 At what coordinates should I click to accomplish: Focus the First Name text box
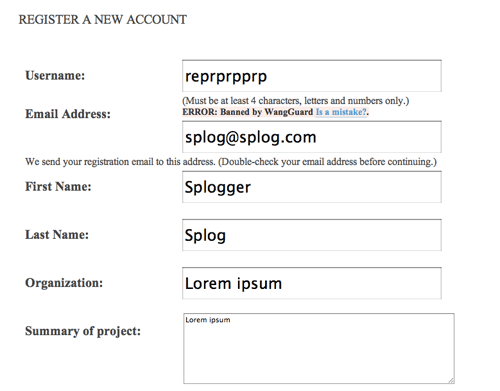[312, 187]
